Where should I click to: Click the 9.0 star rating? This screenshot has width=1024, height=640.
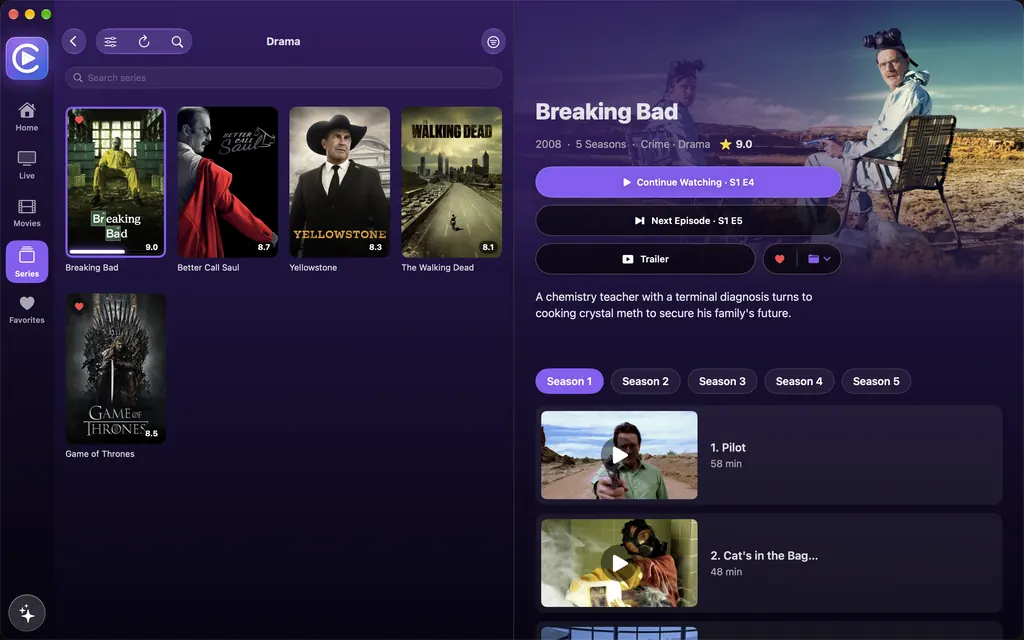[736, 144]
